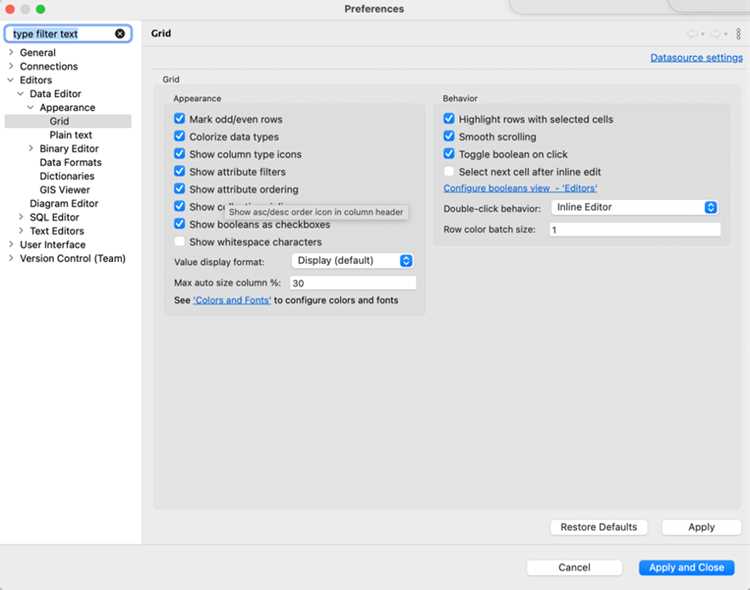Viewport: 750px width, 590px height.
Task: Click the Cancel button
Action: pyautogui.click(x=574, y=568)
